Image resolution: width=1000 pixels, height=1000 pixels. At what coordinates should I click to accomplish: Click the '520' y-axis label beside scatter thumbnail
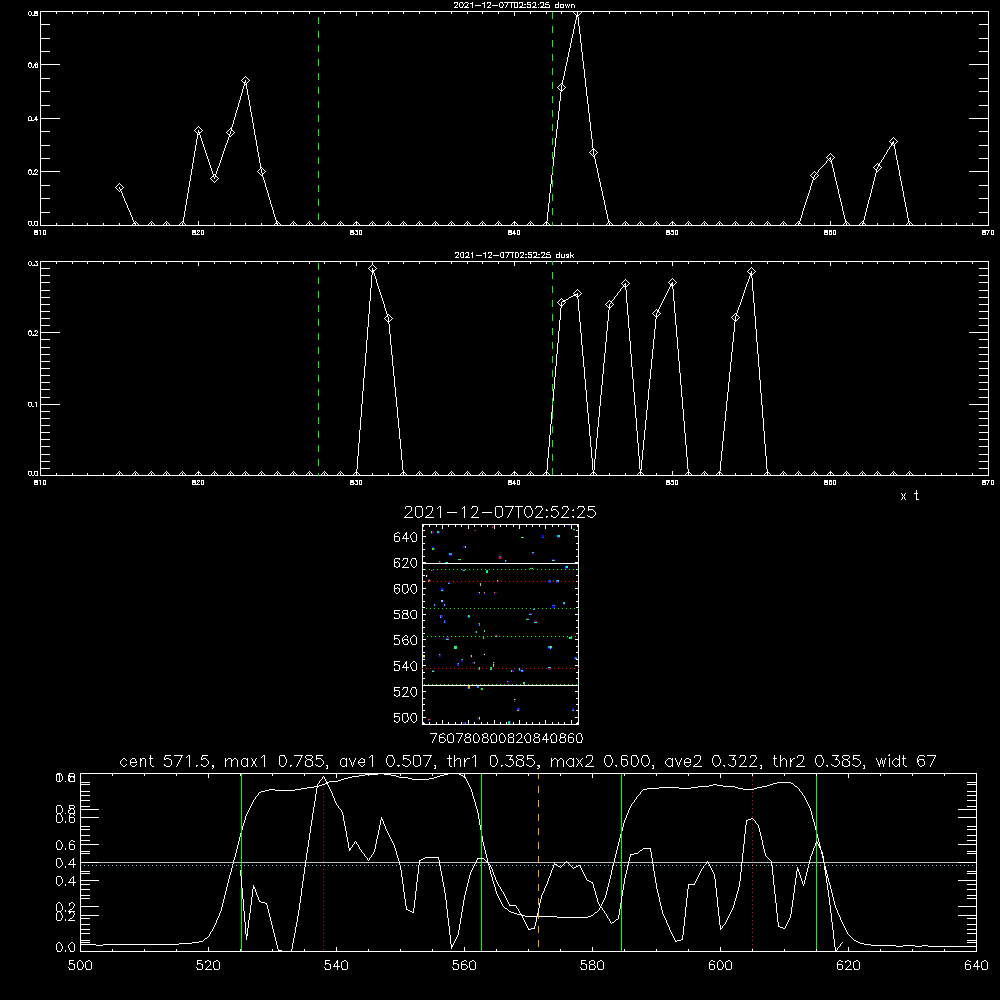406,692
